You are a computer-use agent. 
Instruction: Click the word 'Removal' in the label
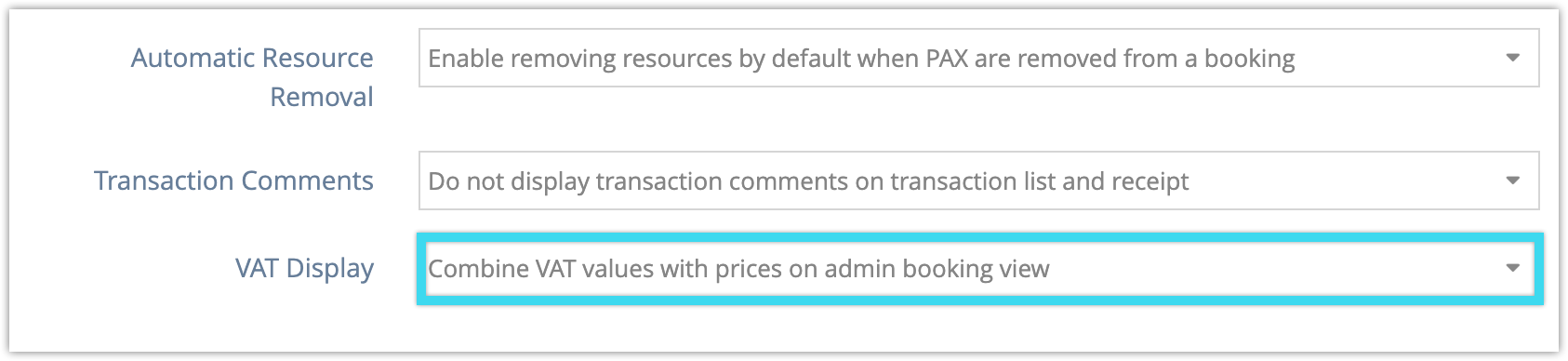[x=322, y=97]
